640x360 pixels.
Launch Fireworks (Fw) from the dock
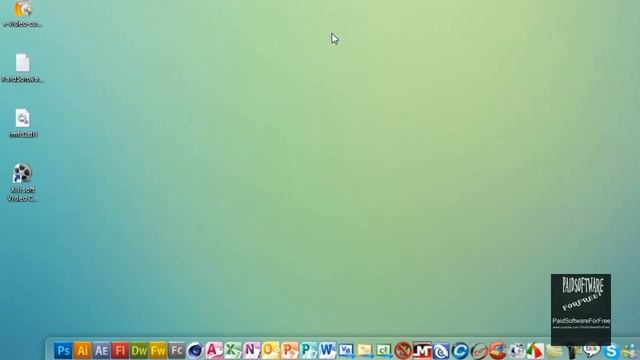click(158, 351)
